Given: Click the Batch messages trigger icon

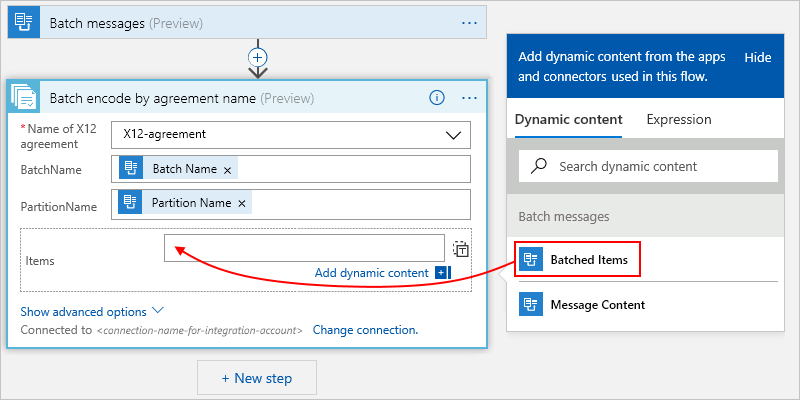Looking at the screenshot, I should point(25,22).
